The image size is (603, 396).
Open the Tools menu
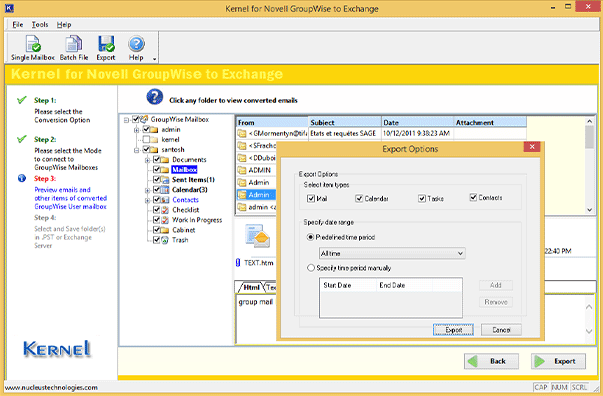[x=40, y=25]
